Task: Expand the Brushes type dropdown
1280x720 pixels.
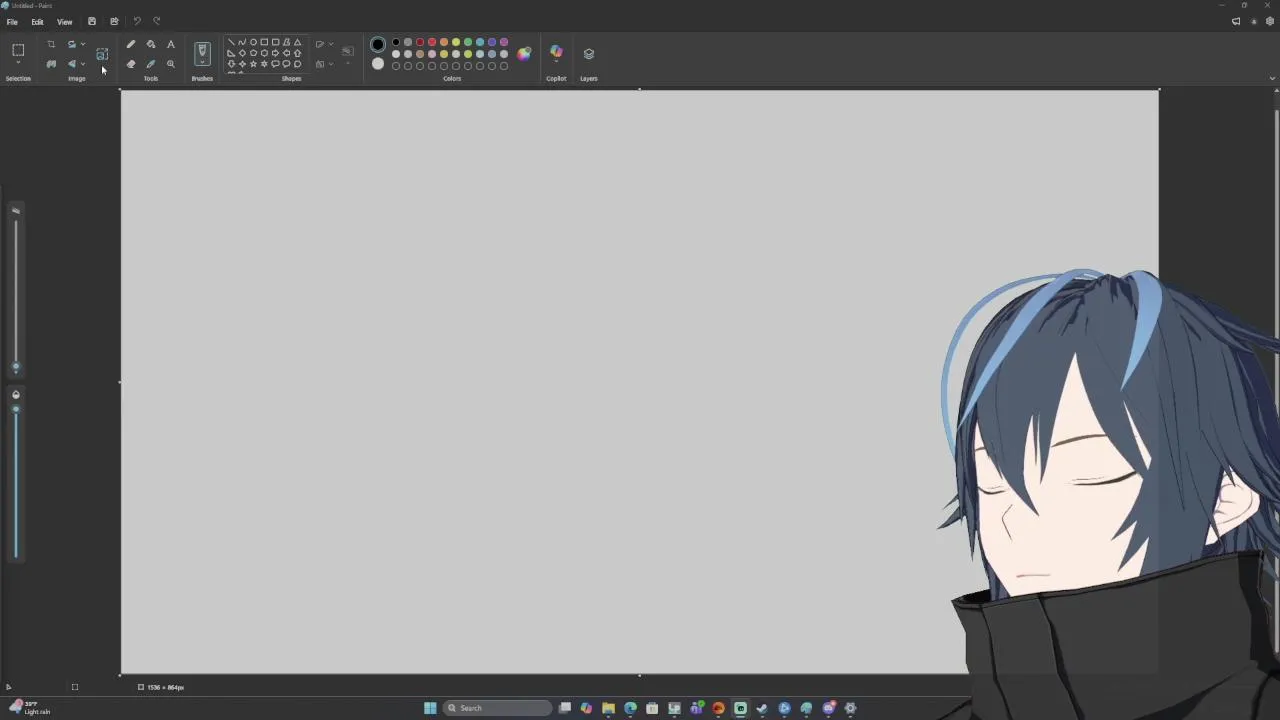Action: pos(202,64)
